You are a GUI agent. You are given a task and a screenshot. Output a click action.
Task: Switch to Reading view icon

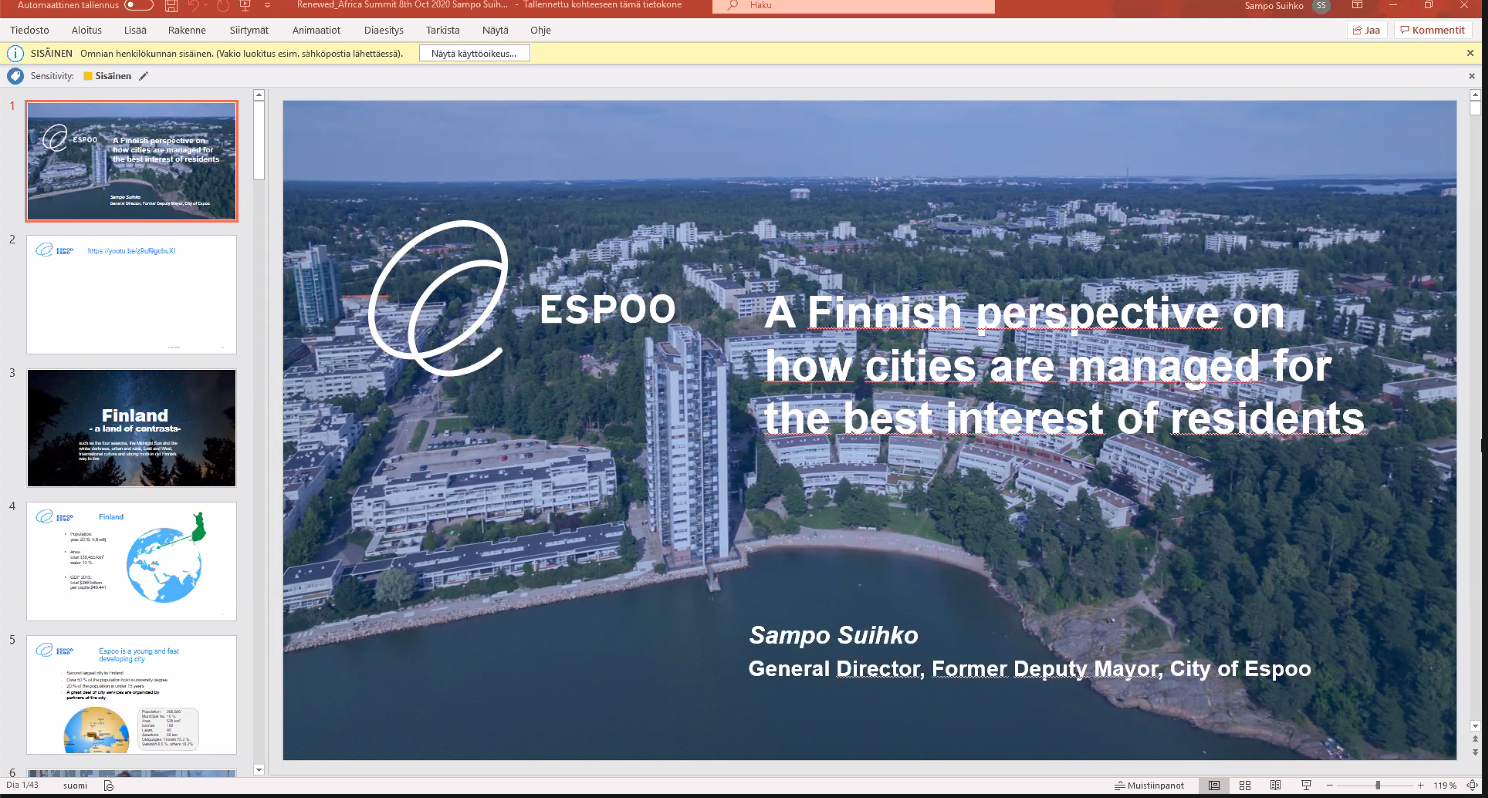click(x=1275, y=785)
